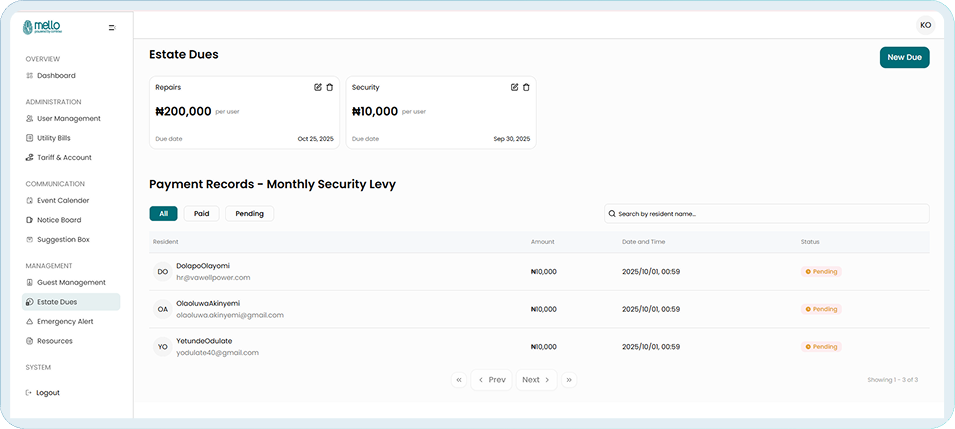This screenshot has width=955, height=429.
Task: Focus the search by resident name field
Action: [x=767, y=214]
